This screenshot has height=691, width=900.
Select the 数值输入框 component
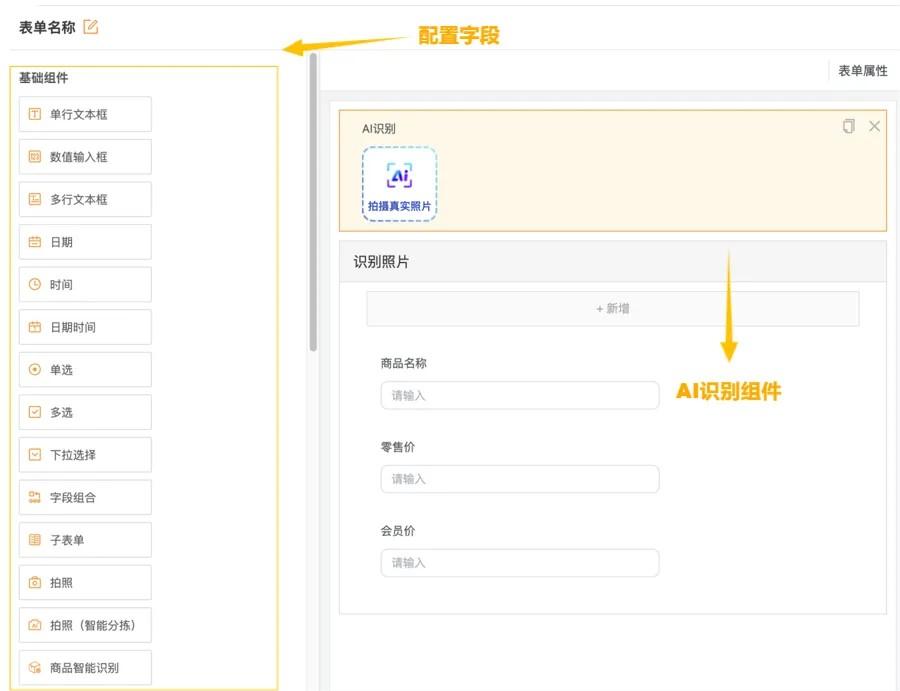point(85,157)
